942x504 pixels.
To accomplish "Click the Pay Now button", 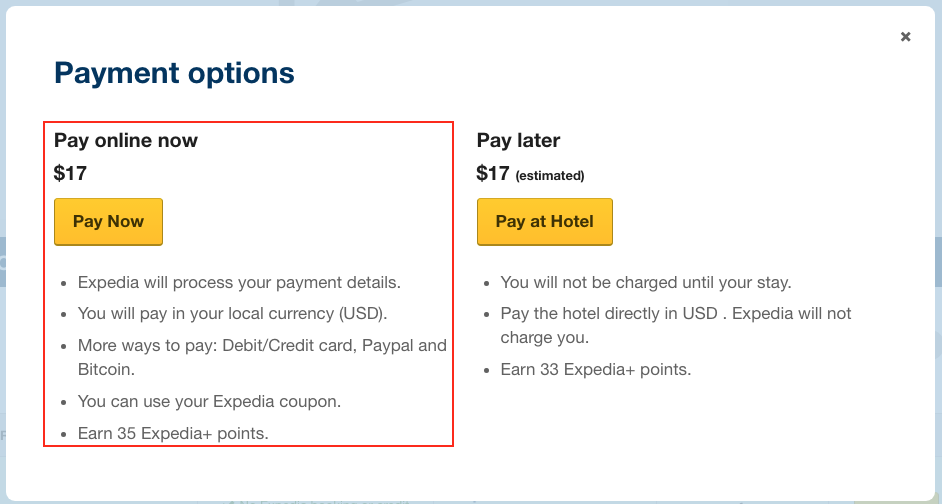I will tap(108, 222).
